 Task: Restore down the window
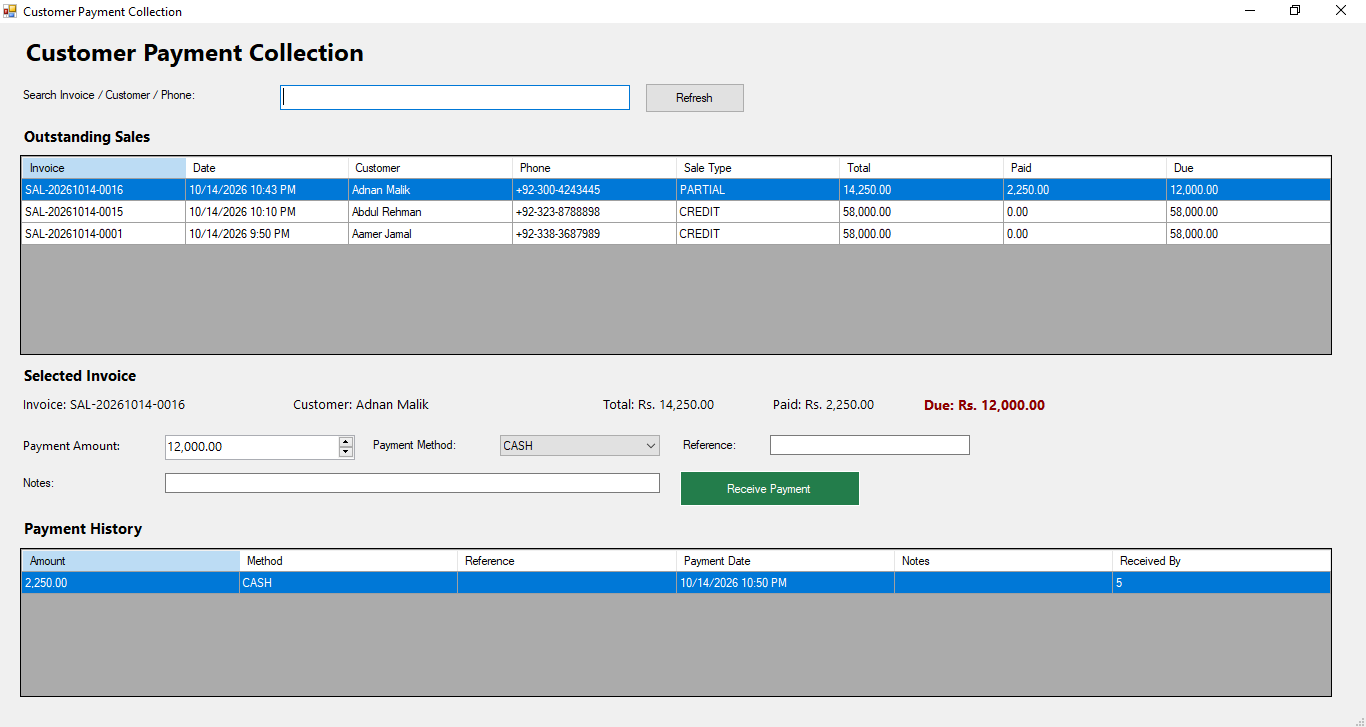(x=1295, y=11)
